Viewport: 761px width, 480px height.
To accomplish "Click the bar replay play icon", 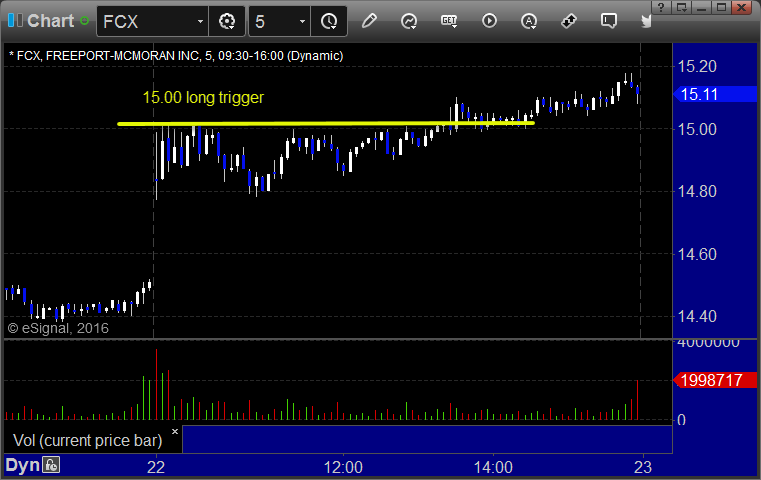I will click(x=489, y=21).
